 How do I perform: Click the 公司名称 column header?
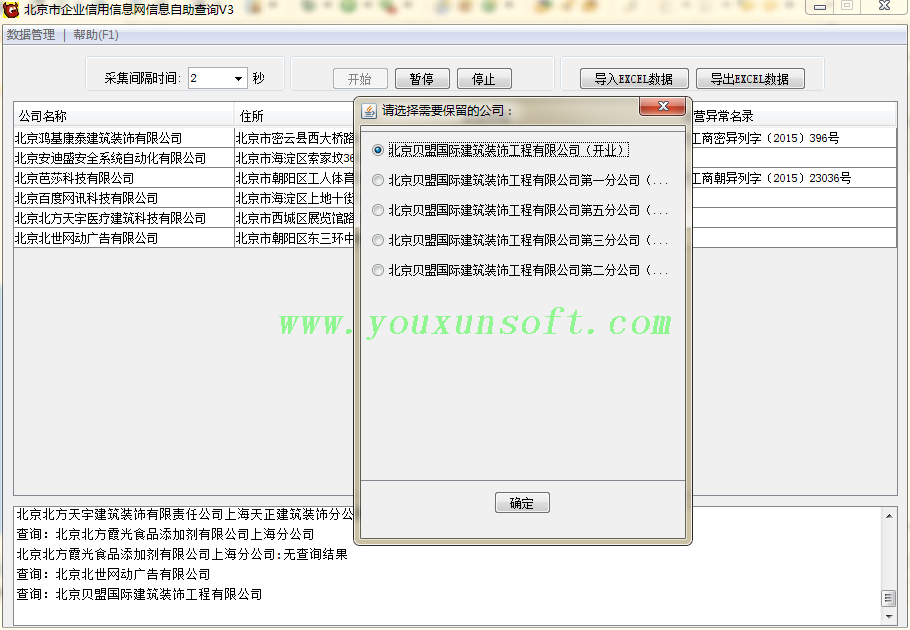(124, 116)
